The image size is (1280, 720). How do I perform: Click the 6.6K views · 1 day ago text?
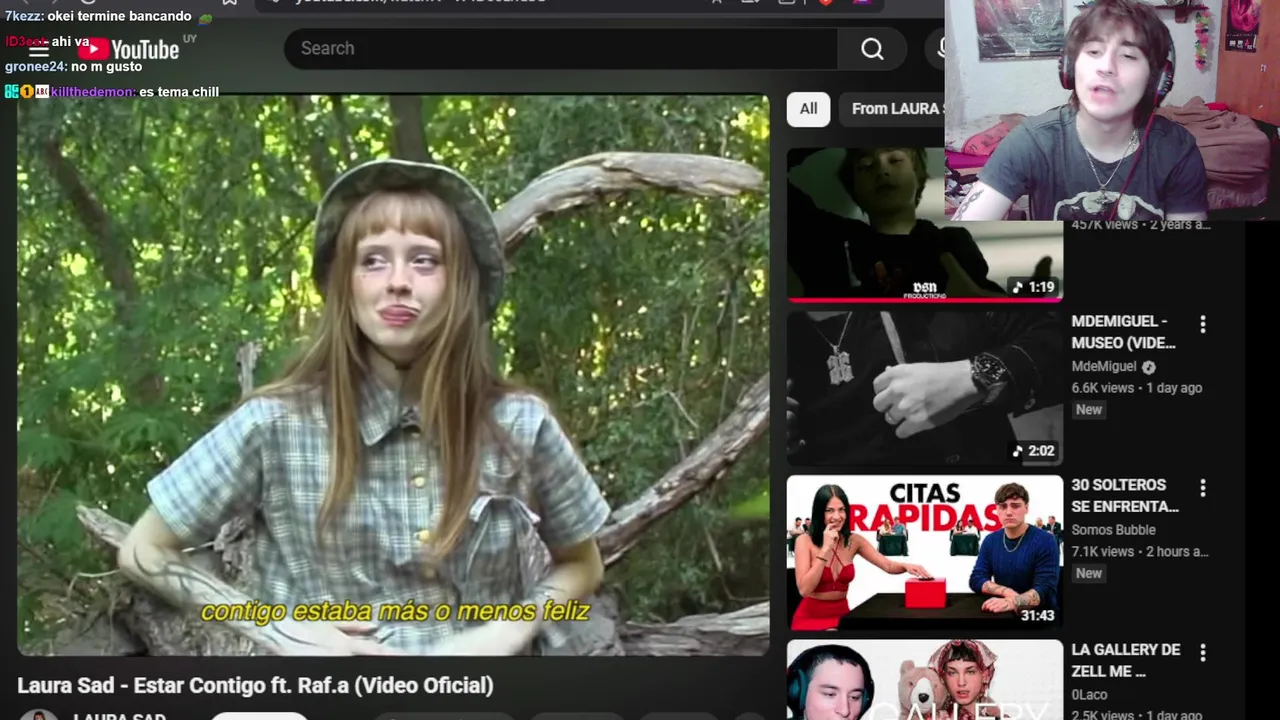click(1137, 388)
